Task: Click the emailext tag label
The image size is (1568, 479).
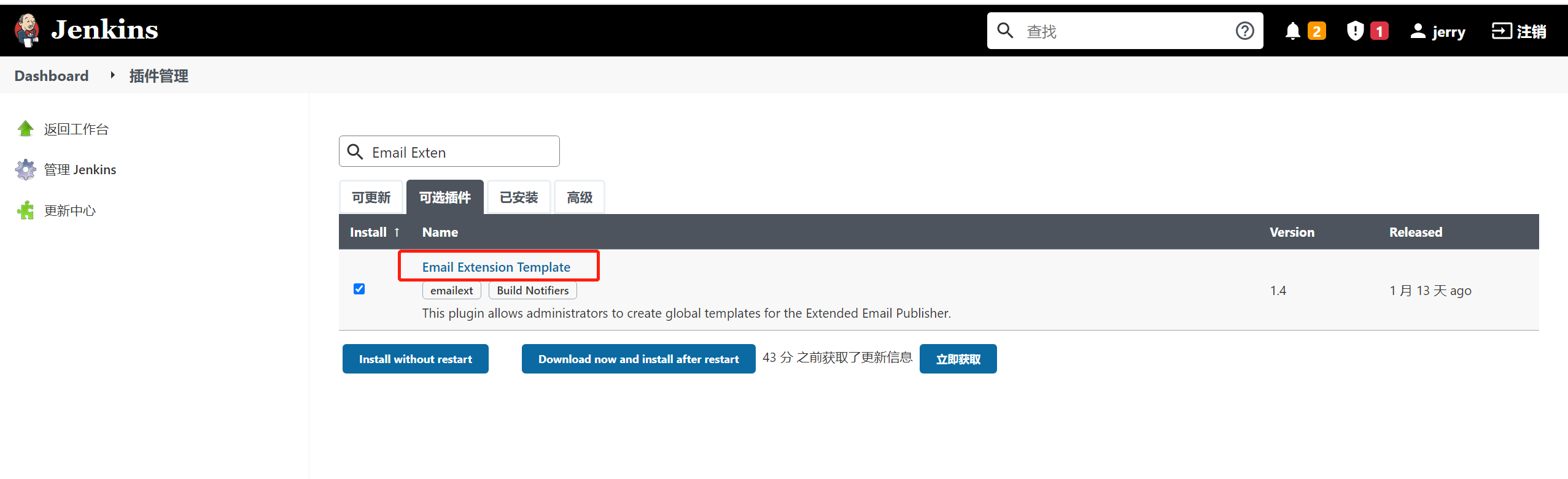Action: (x=452, y=290)
